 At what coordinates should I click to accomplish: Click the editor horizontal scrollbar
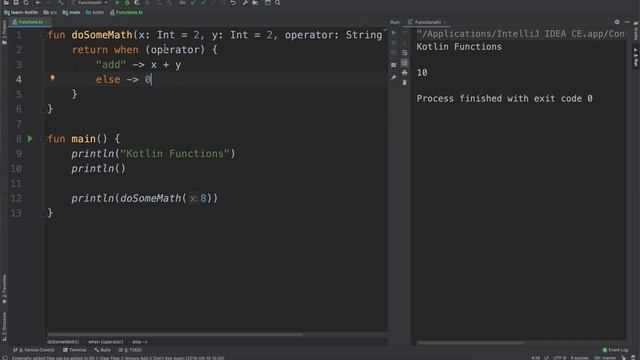pos(175,335)
